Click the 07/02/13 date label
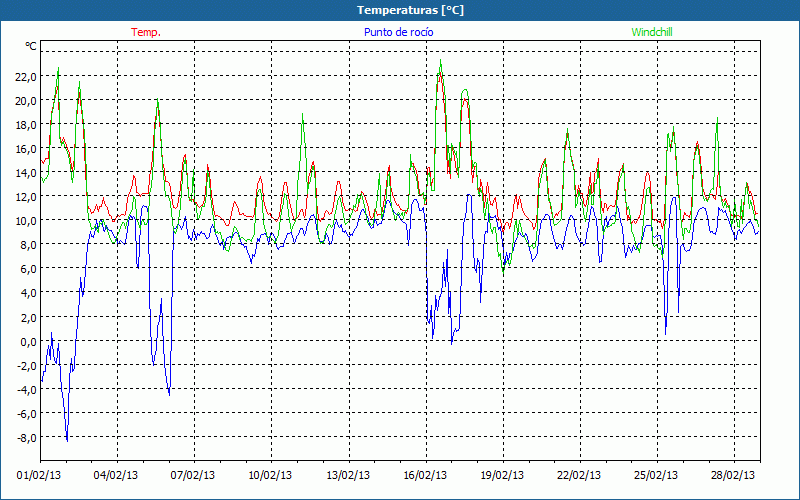Viewport: 800px width, 500px height. click(193, 475)
